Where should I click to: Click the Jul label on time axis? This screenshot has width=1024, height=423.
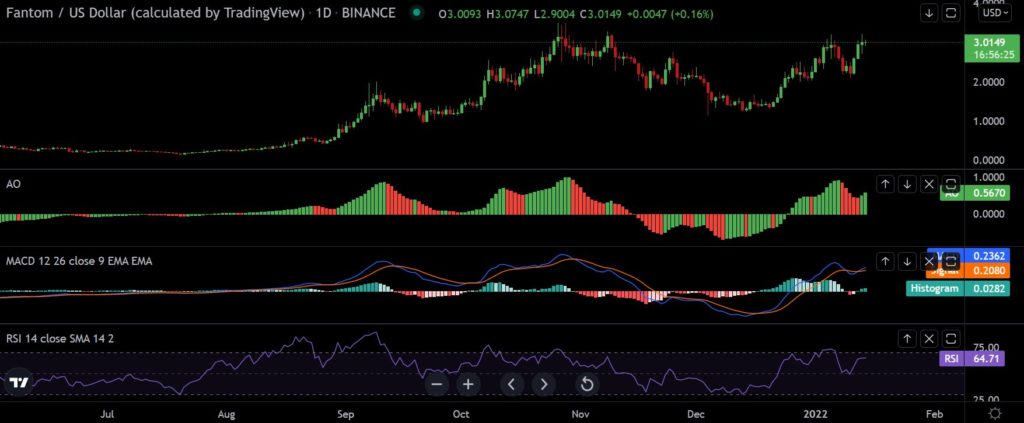108,414
